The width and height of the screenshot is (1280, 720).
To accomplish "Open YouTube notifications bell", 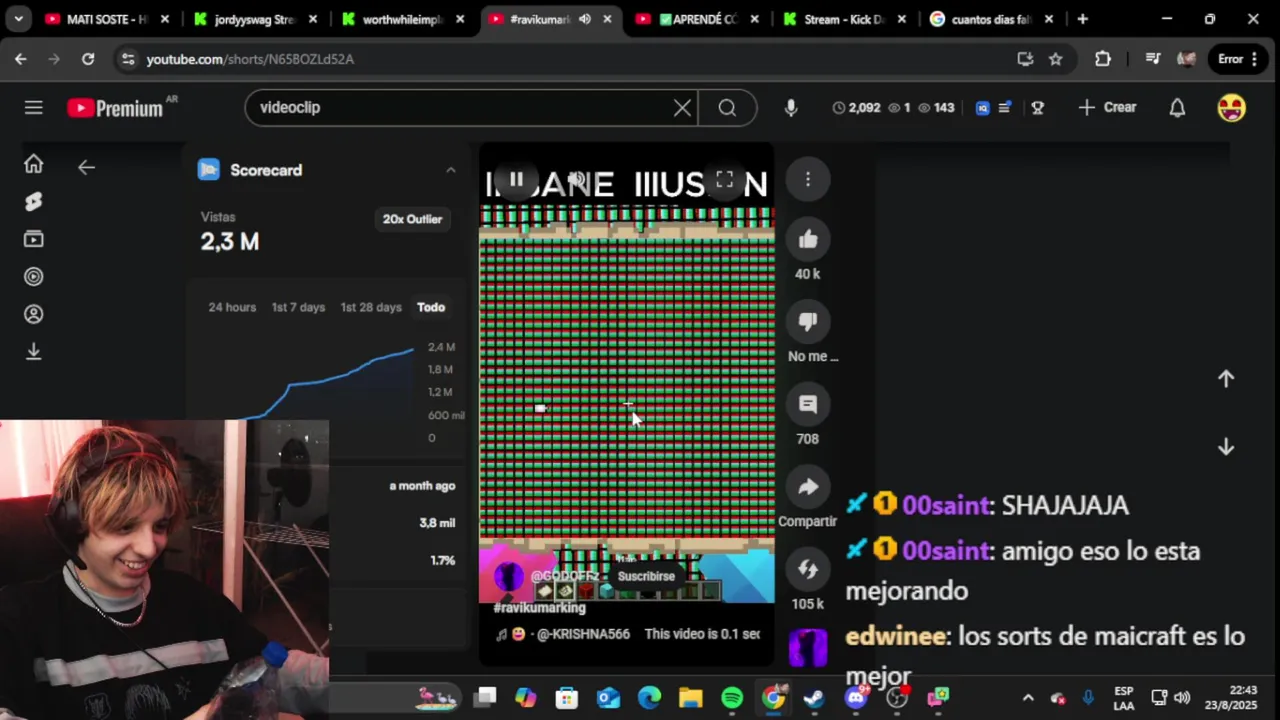I will [1177, 108].
